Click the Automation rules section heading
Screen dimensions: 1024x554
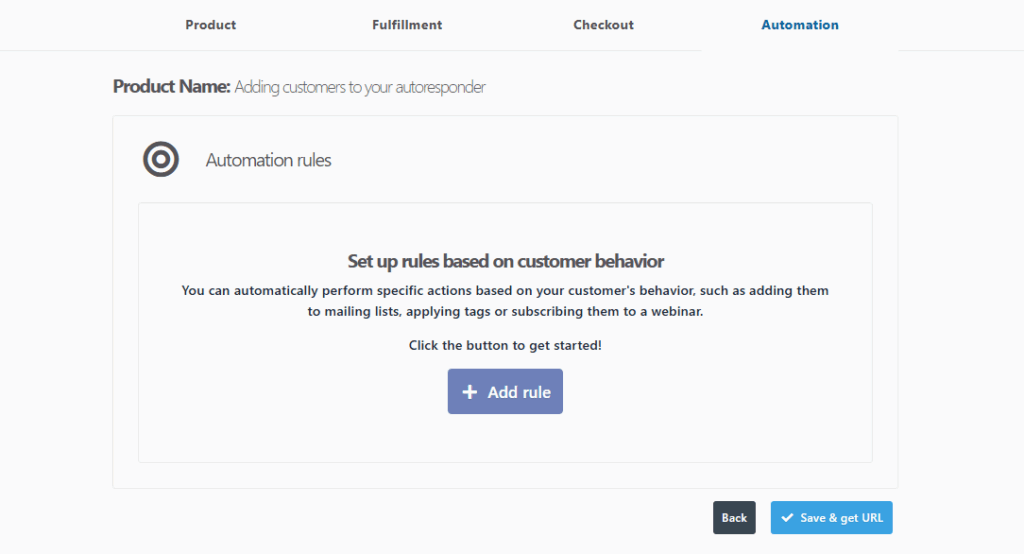pos(268,160)
